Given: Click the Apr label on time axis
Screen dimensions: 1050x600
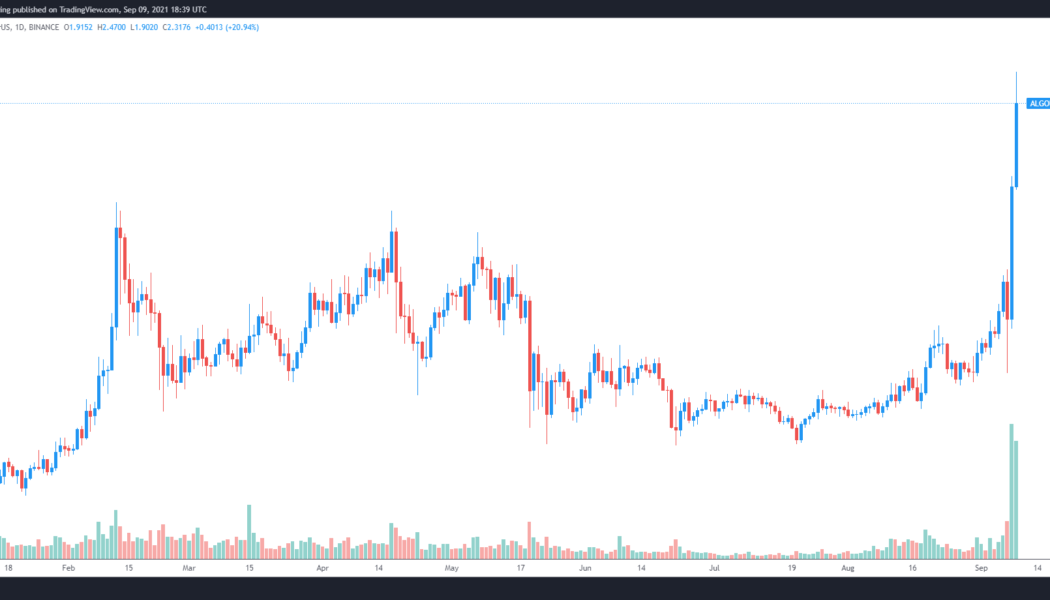Looking at the screenshot, I should (x=322, y=567).
